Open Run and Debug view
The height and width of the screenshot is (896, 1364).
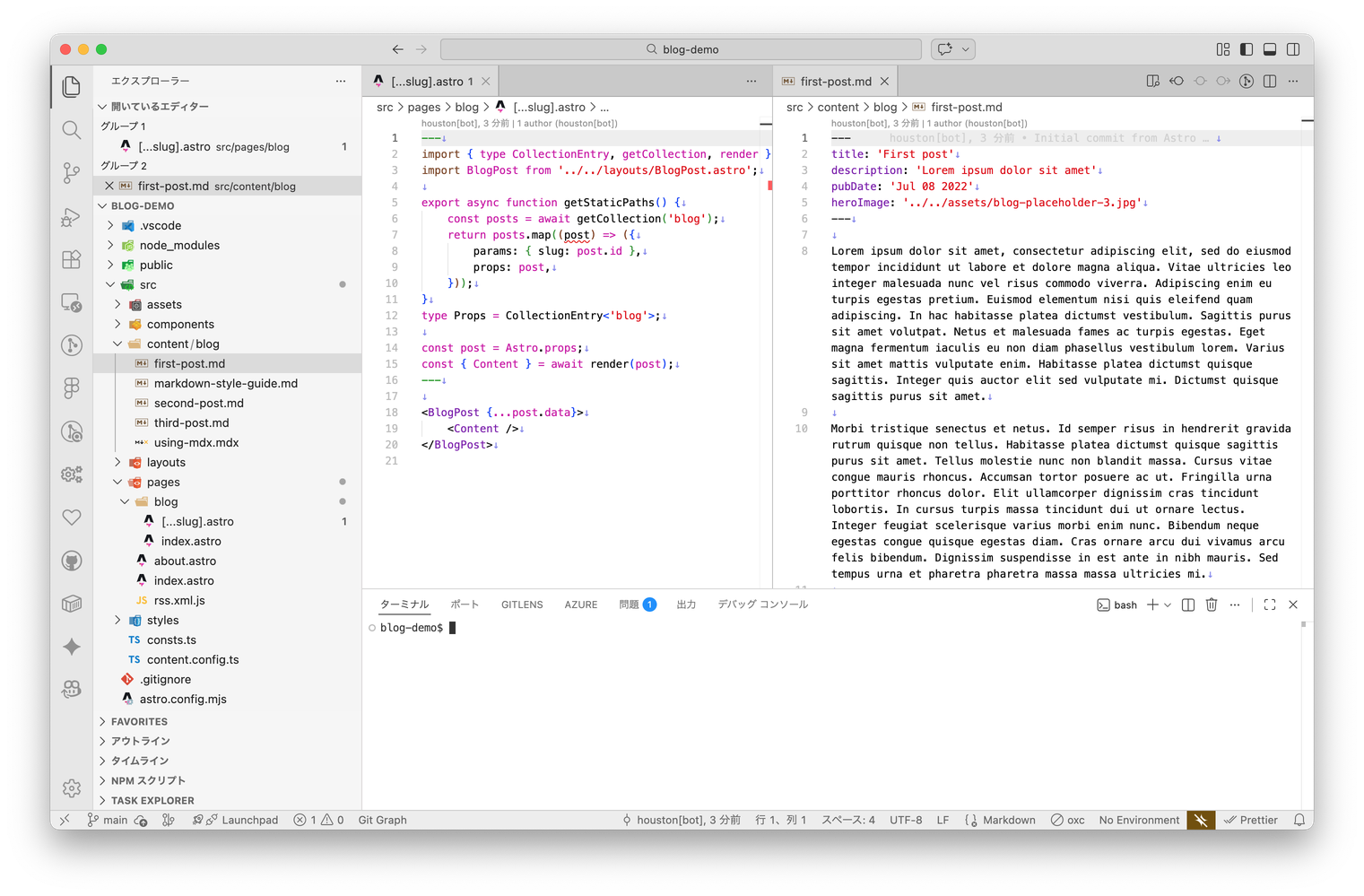click(72, 217)
